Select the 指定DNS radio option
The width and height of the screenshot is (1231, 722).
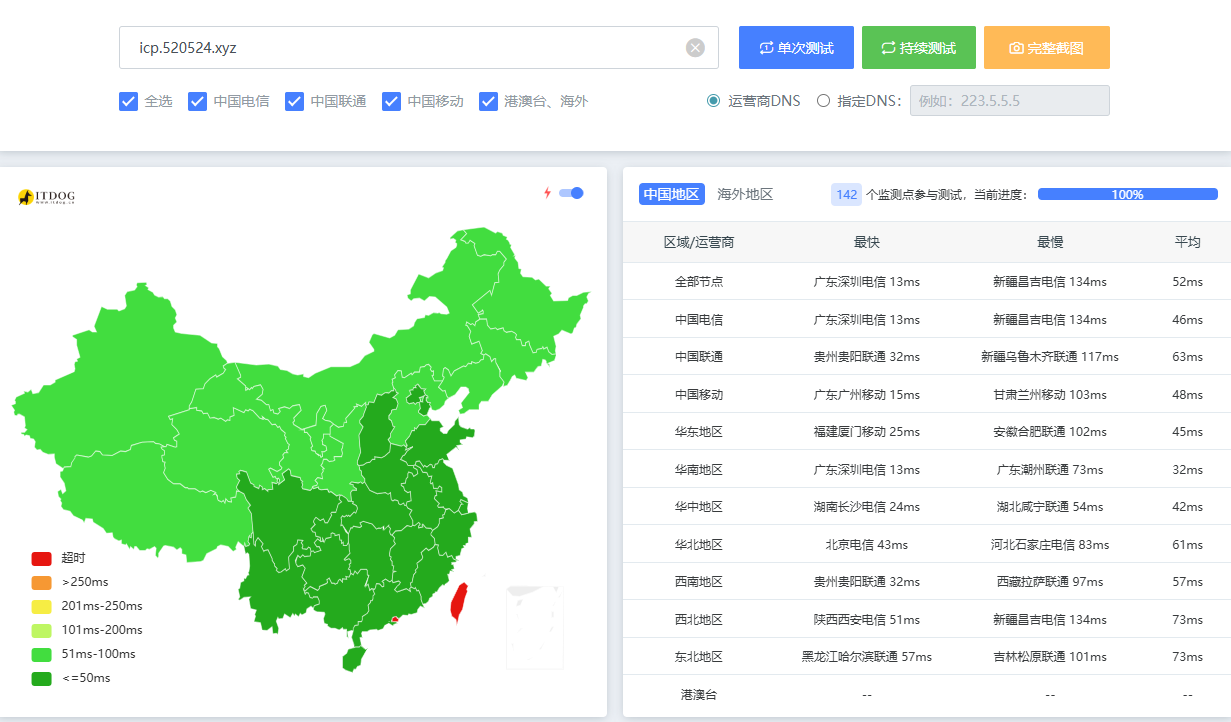[x=824, y=101]
